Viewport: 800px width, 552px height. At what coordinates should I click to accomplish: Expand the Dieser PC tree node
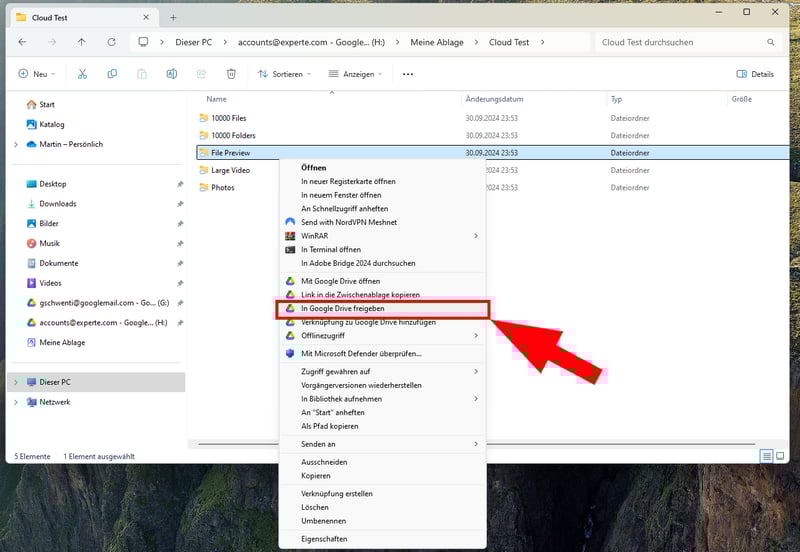[16, 382]
